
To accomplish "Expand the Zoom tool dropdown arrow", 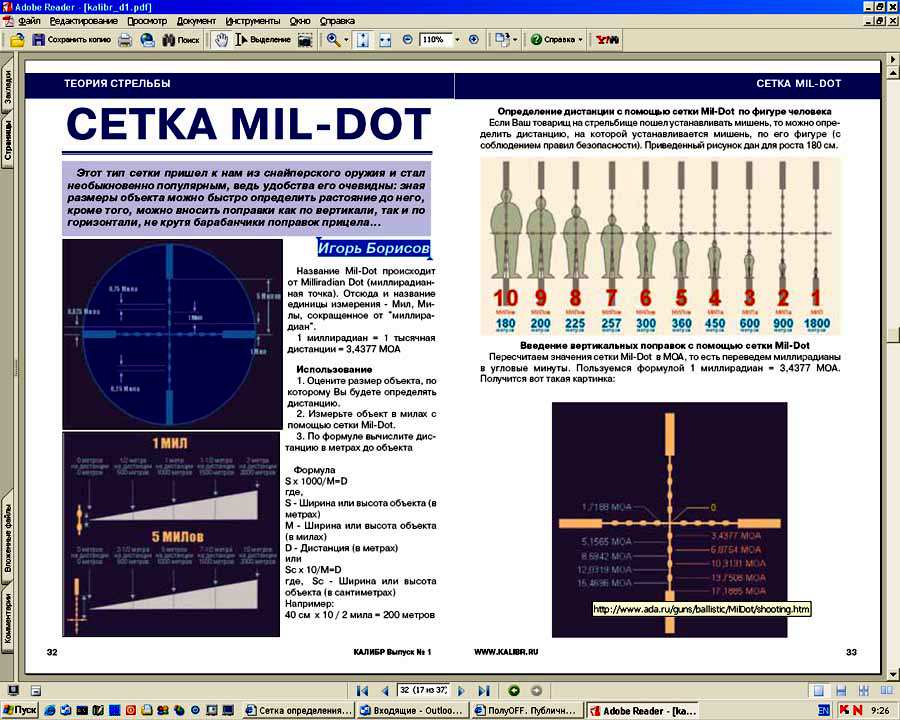I will coord(346,40).
